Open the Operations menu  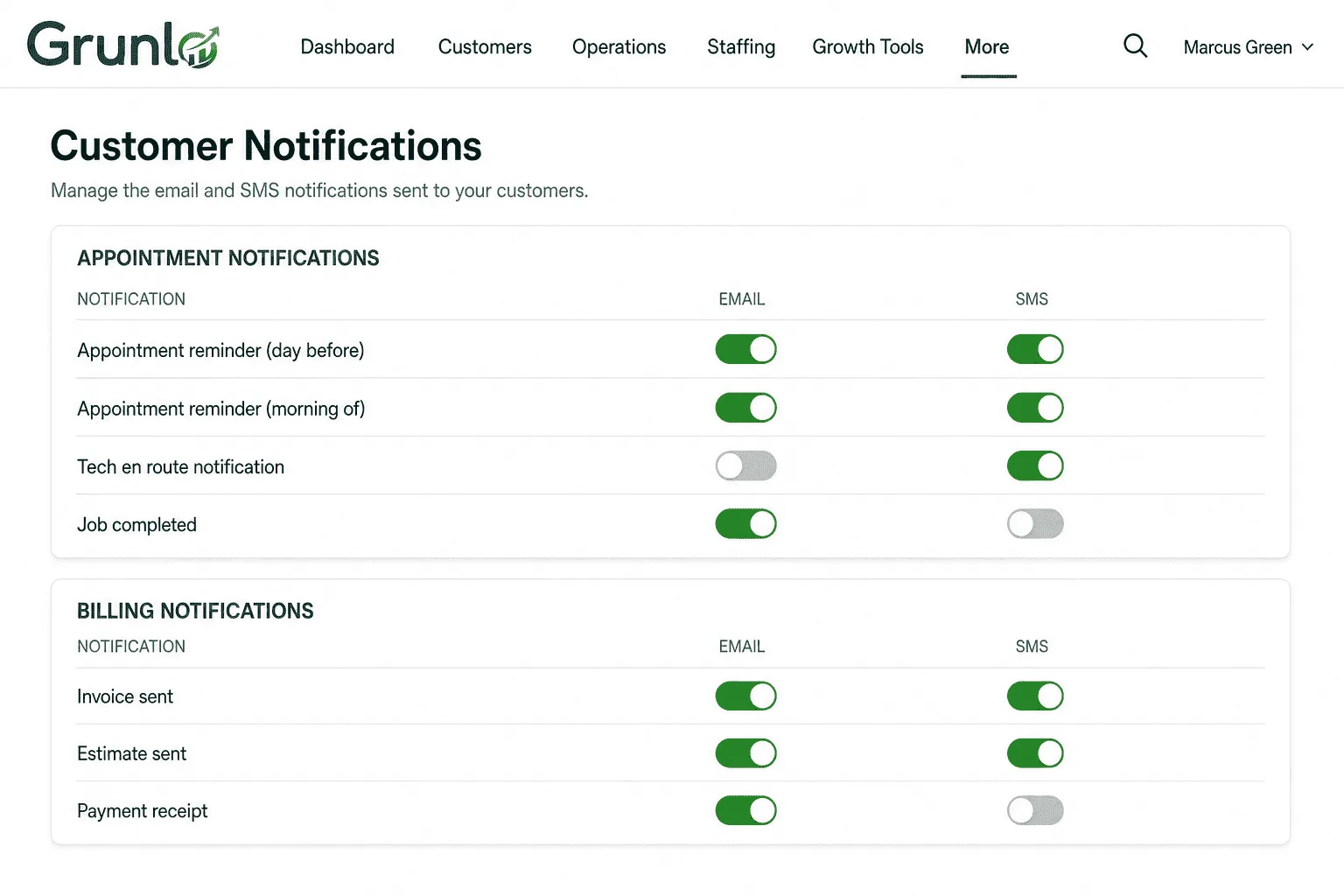point(619,47)
